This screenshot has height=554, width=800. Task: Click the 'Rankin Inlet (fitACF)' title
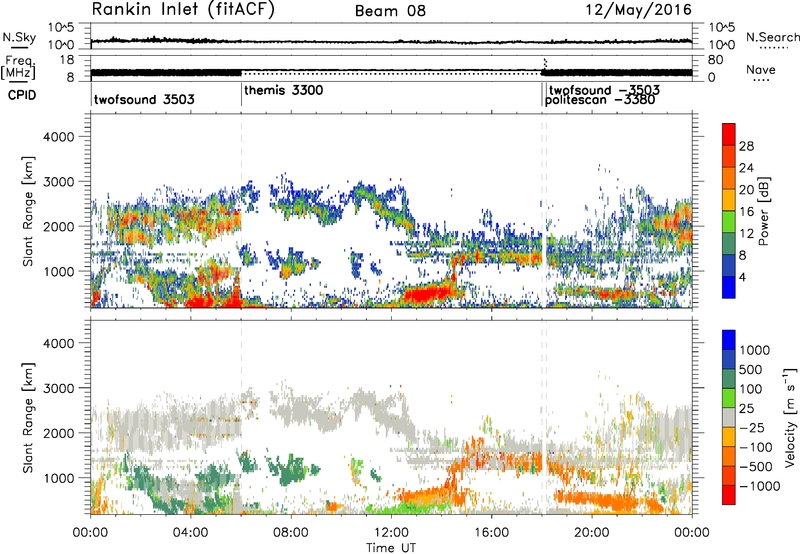coord(183,10)
